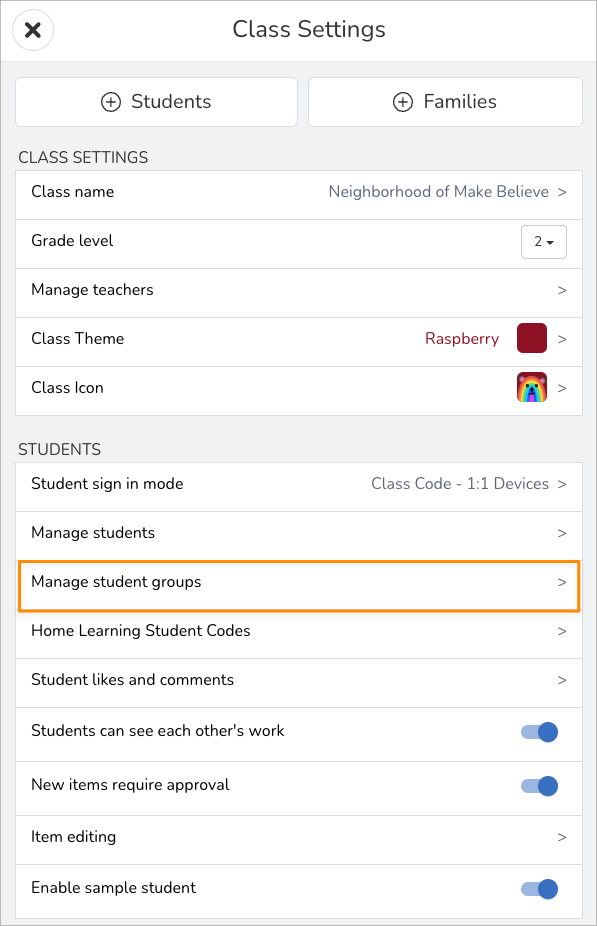Click the rainbow Class Icon image

click(531, 387)
